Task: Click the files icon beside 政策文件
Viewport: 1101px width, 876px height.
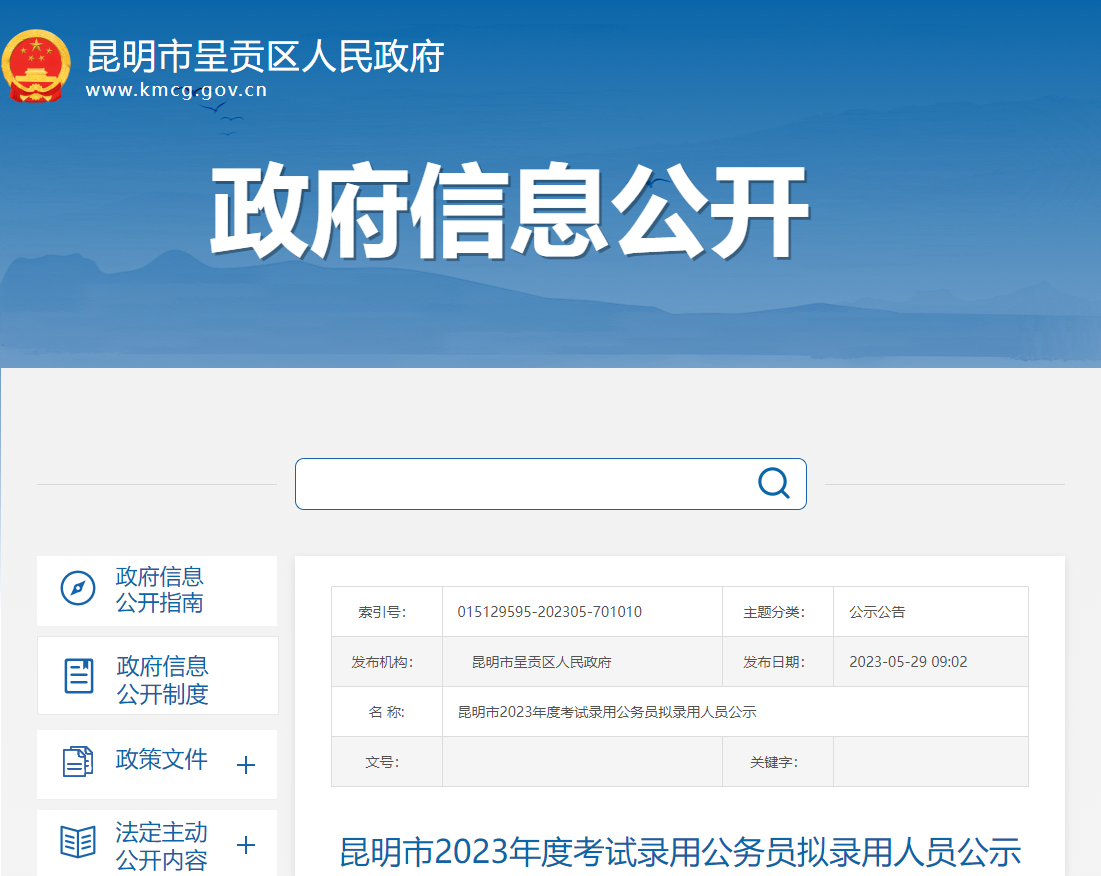Action: pyautogui.click(x=78, y=762)
